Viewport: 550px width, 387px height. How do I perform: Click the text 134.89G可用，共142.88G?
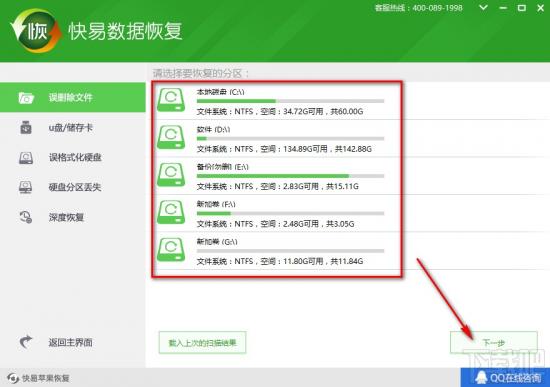click(327, 149)
